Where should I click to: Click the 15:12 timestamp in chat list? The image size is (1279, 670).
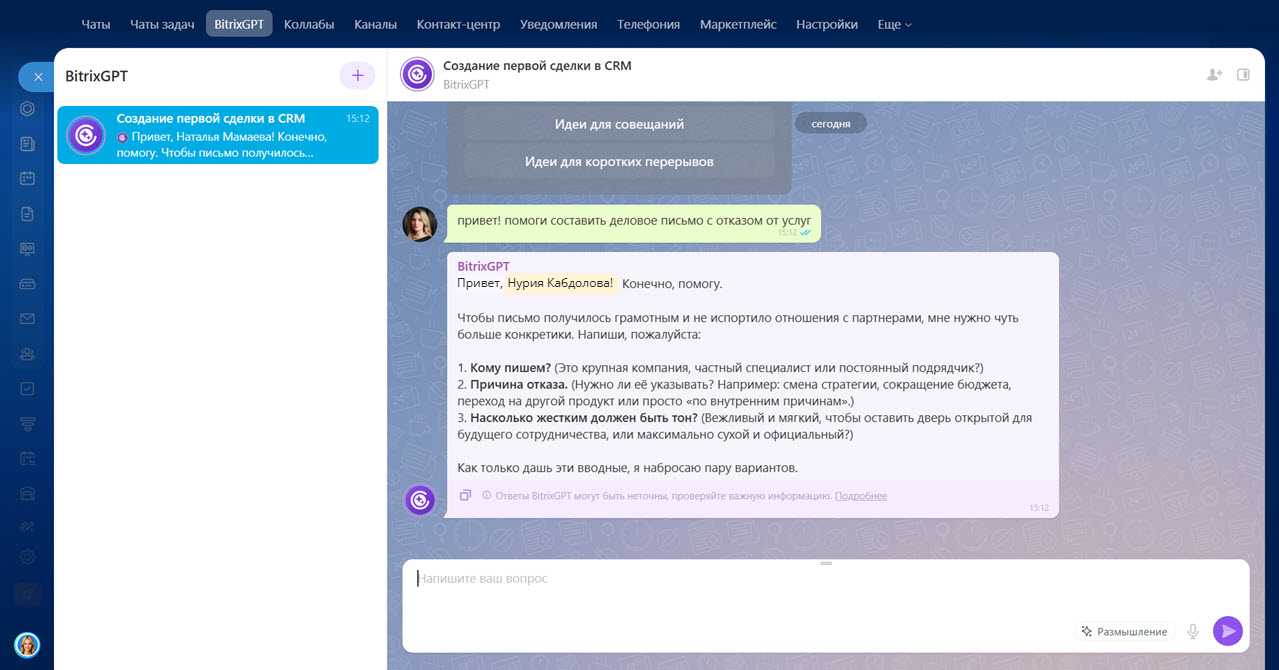click(x=358, y=118)
